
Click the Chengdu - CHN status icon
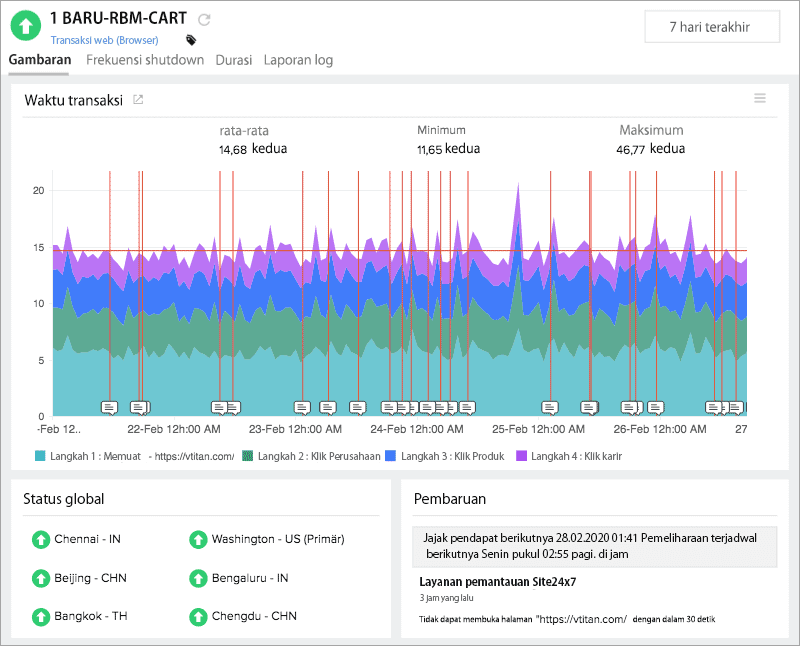(198, 616)
